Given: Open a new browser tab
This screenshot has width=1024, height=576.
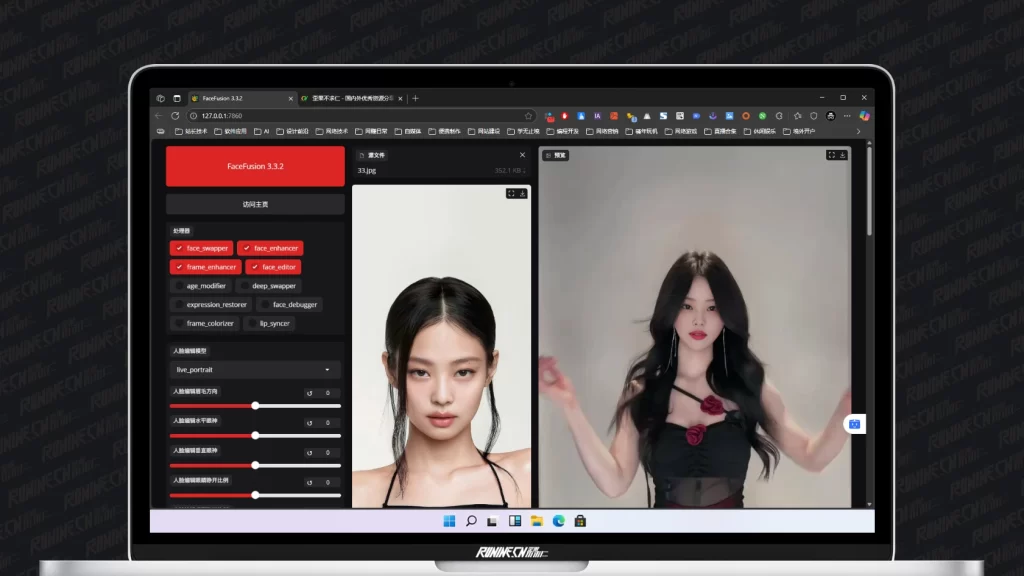Looking at the screenshot, I should coord(416,98).
